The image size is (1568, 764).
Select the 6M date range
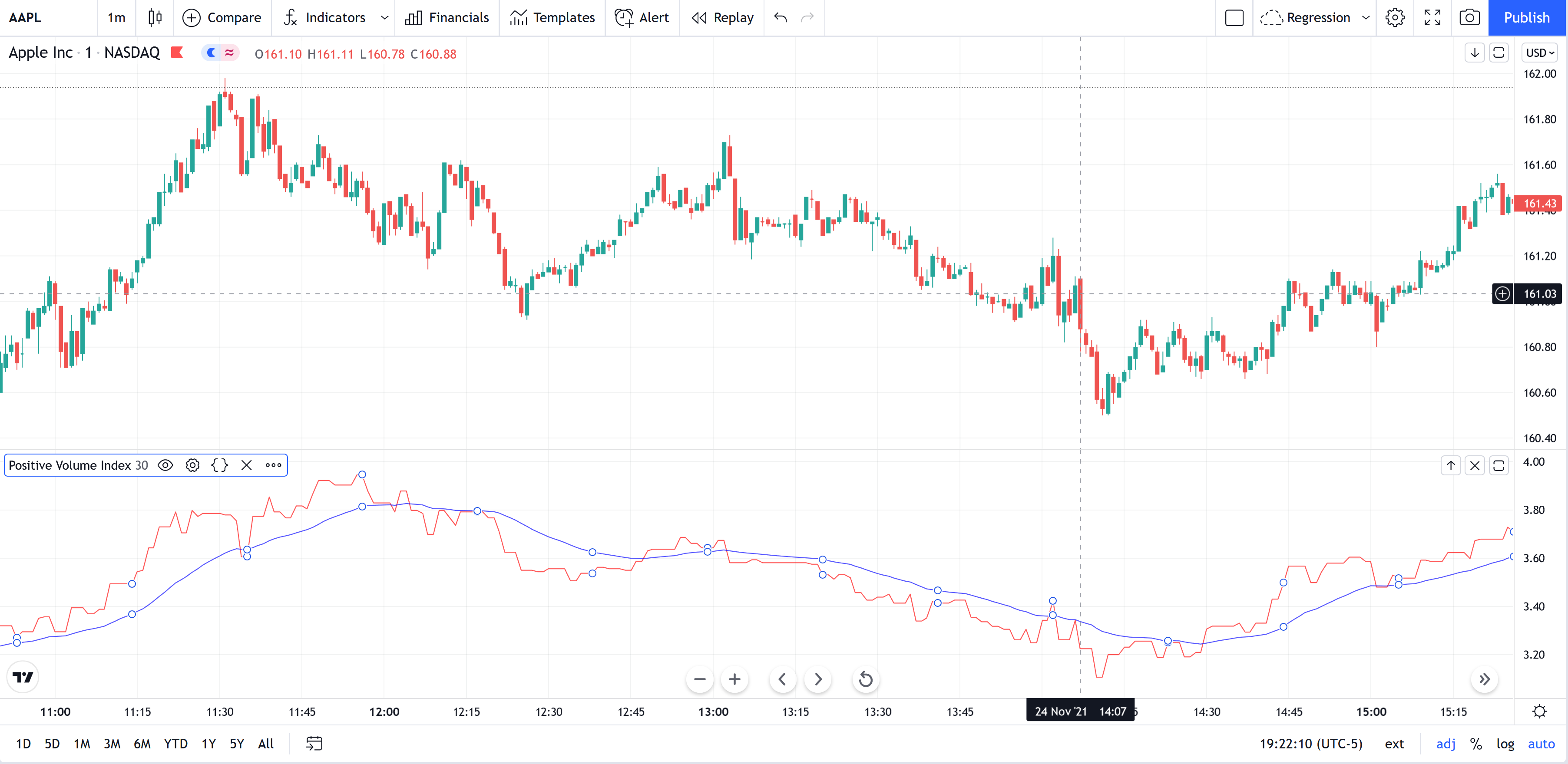click(142, 743)
